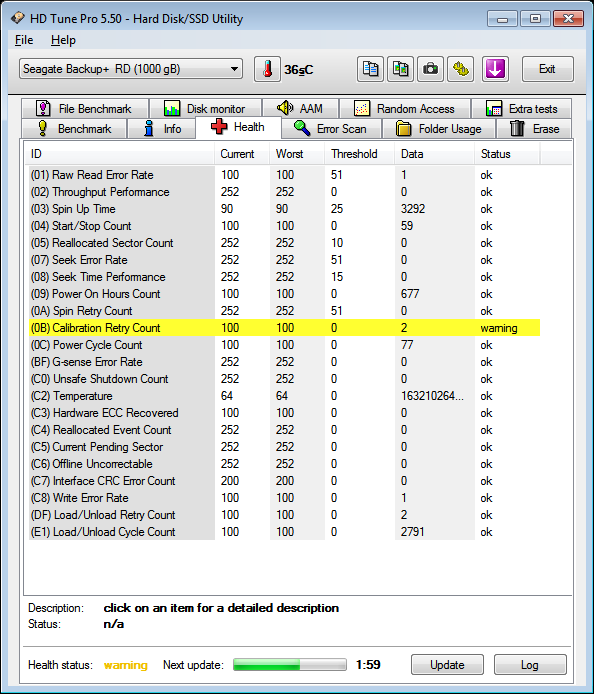This screenshot has width=594, height=694.
Task: Switch to the Extra tests tab
Action: pyautogui.click(x=521, y=108)
